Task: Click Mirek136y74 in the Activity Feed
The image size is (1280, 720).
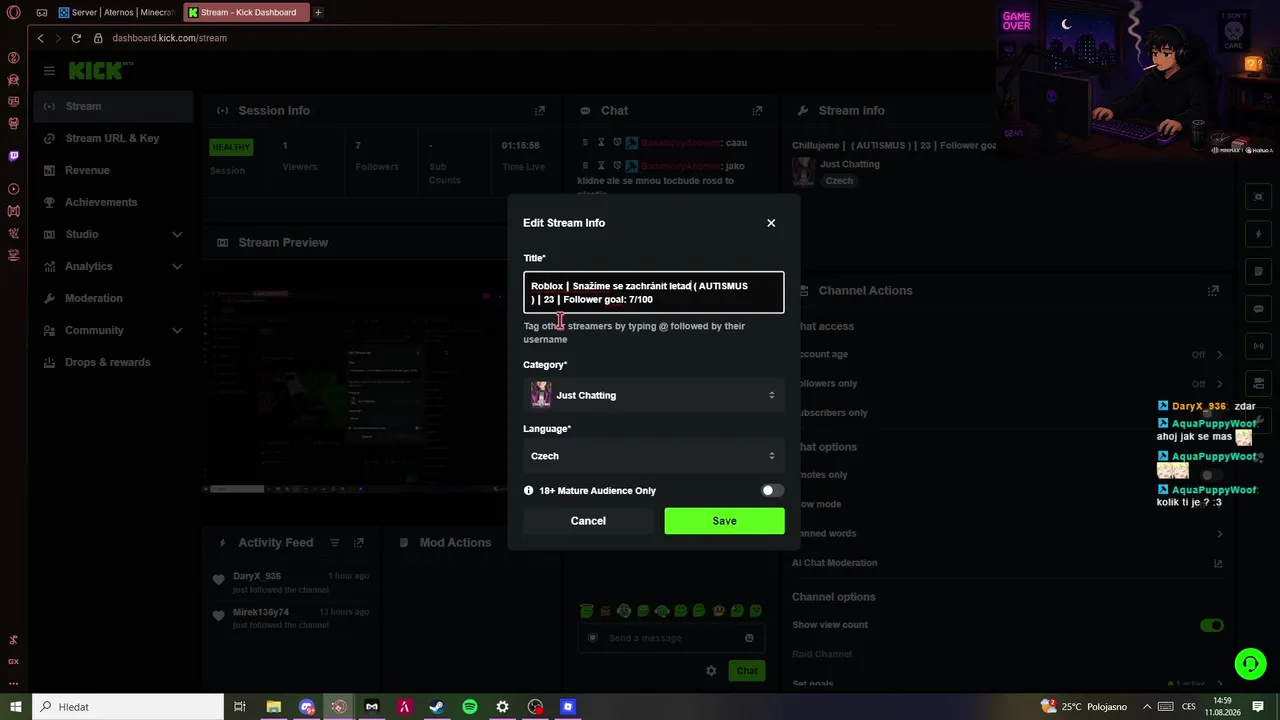Action: [x=261, y=612]
